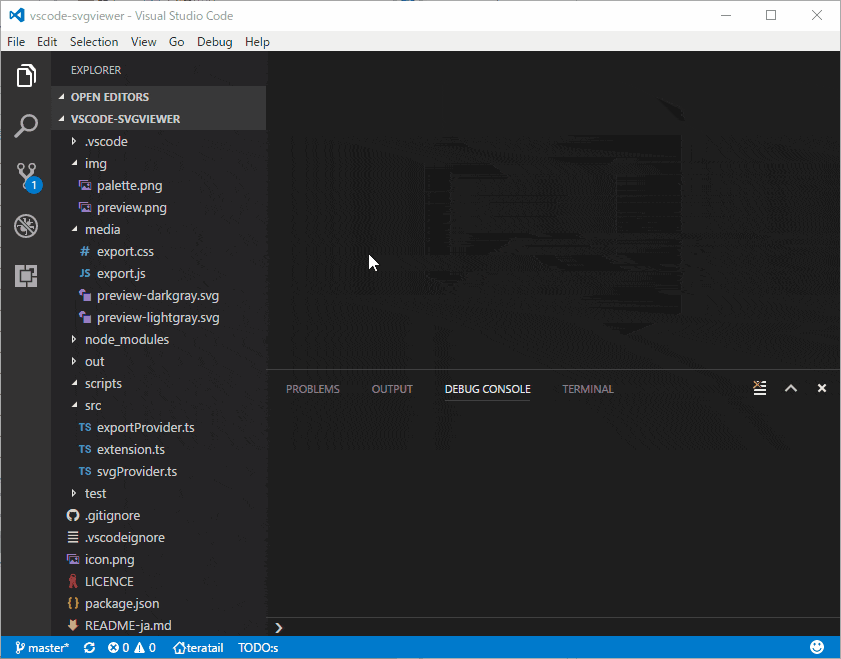The height and width of the screenshot is (659, 841).
Task: Open the Extensions view in activity bar
Action: point(26,276)
